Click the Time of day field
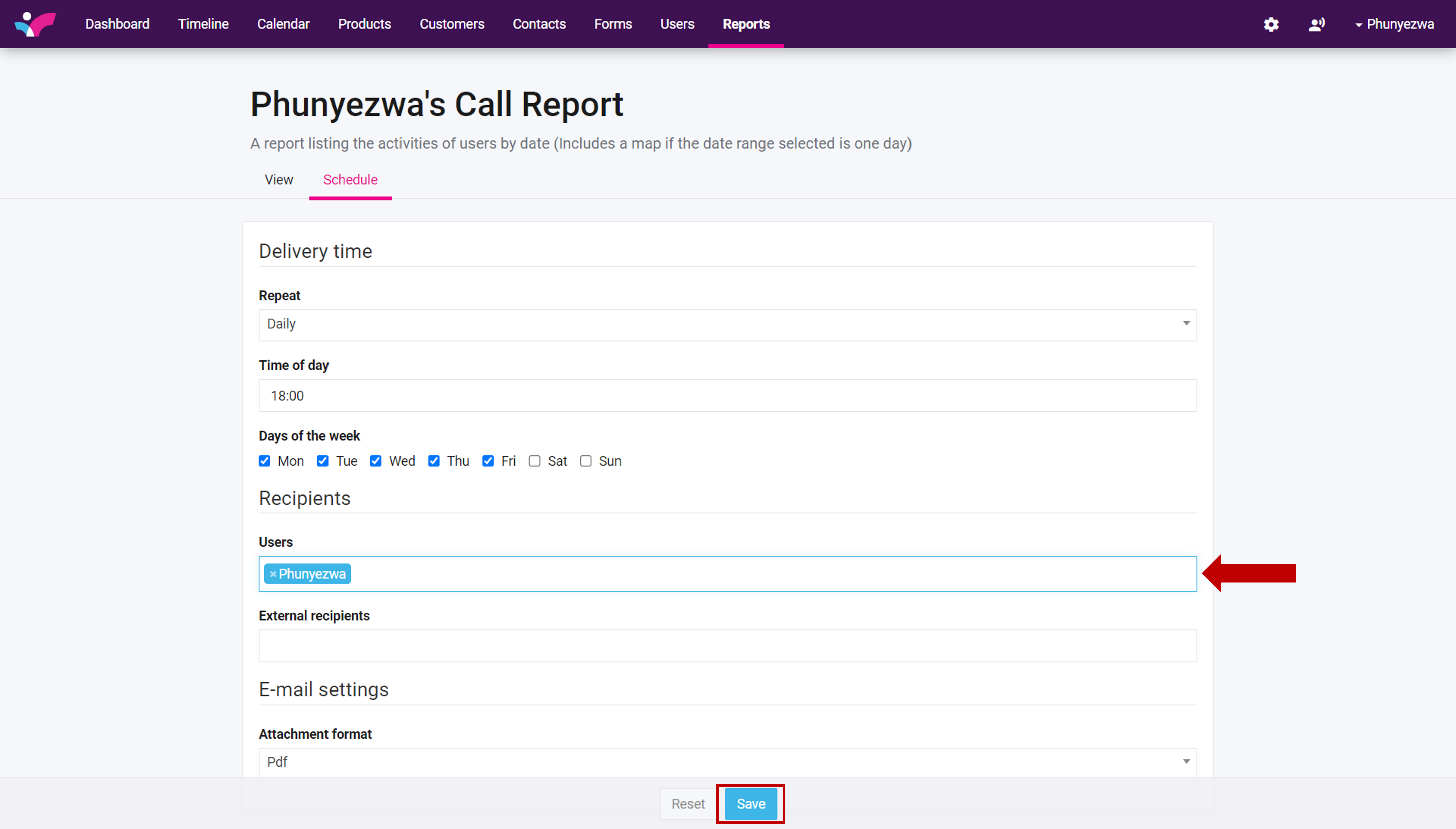Image resolution: width=1456 pixels, height=829 pixels. 727,396
